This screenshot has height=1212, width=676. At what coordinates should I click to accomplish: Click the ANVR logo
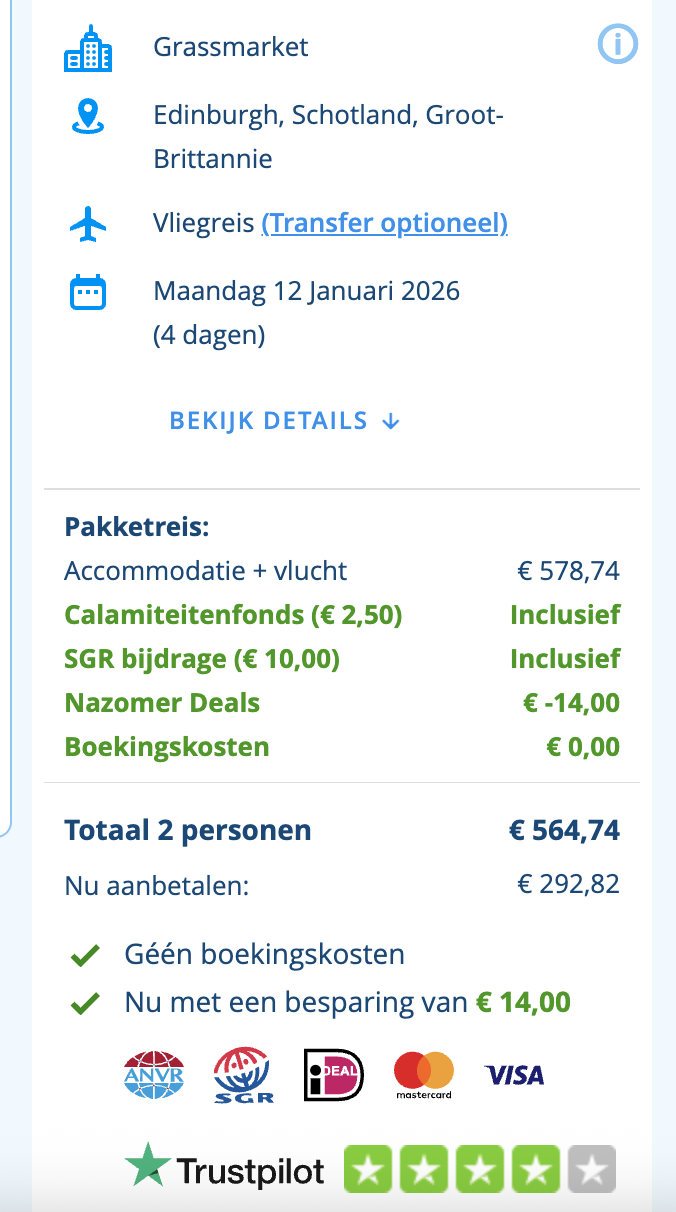[x=154, y=1075]
